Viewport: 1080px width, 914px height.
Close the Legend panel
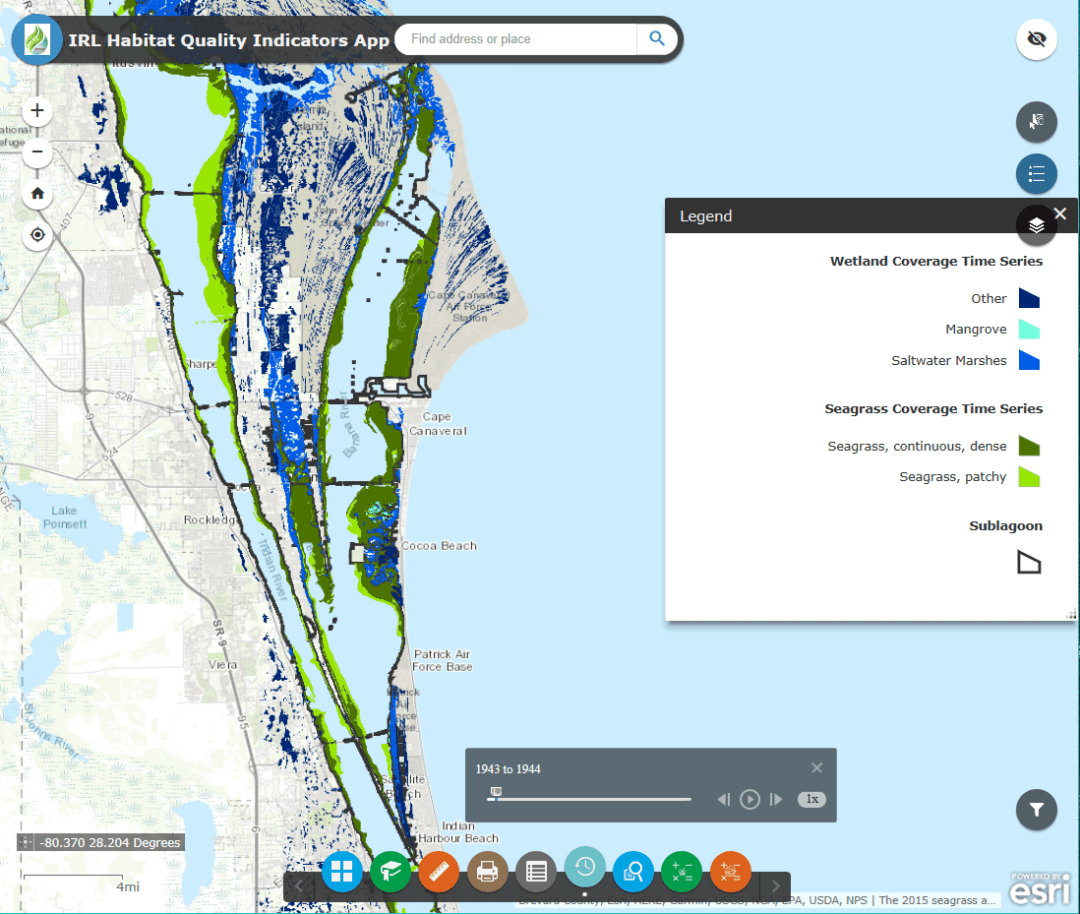pos(1060,214)
